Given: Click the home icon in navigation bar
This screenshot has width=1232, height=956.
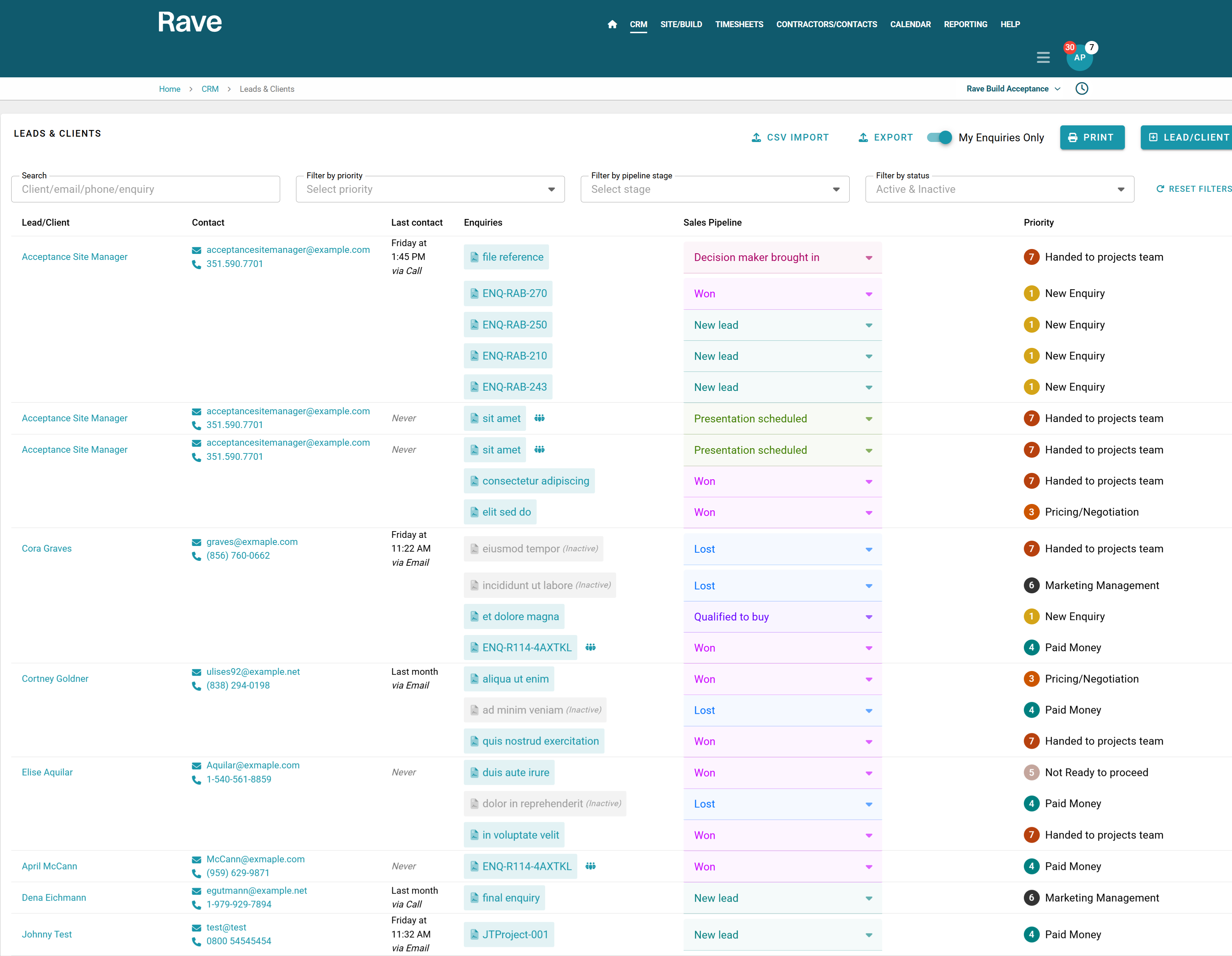Looking at the screenshot, I should [x=612, y=24].
